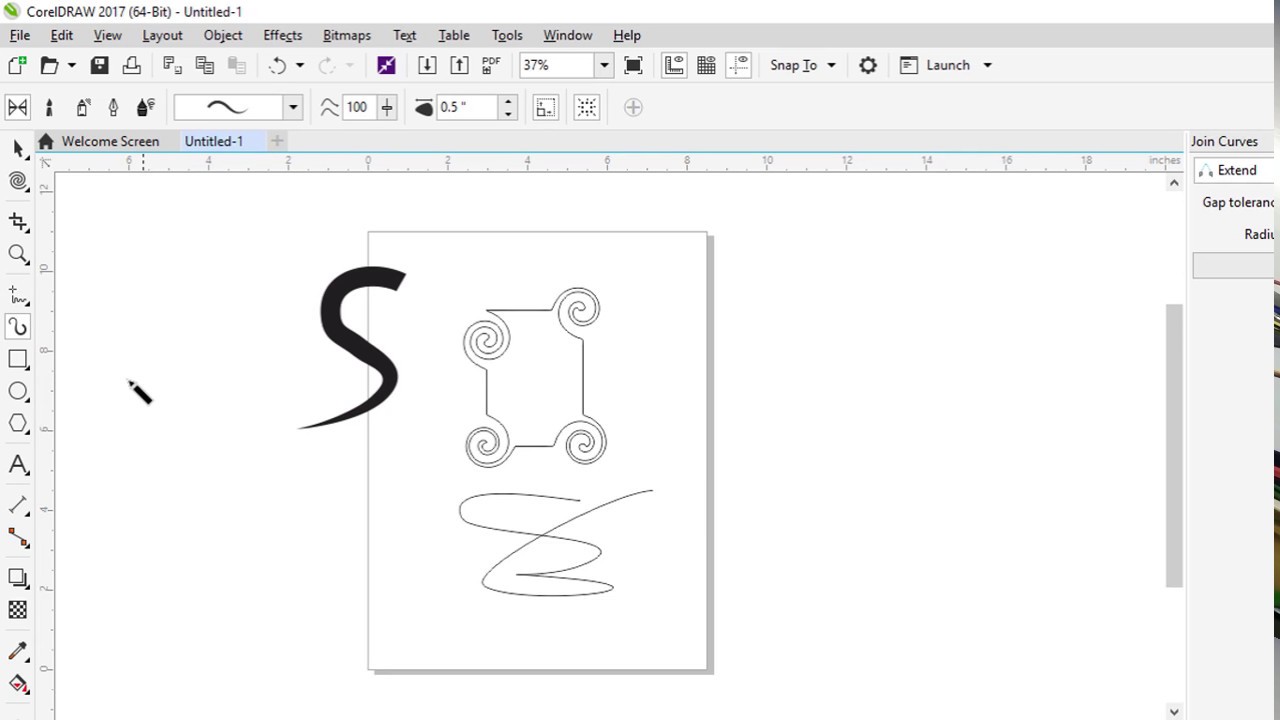Select the Parallel Dimension tool
Viewport: 1280px width, 720px height.
(x=18, y=505)
